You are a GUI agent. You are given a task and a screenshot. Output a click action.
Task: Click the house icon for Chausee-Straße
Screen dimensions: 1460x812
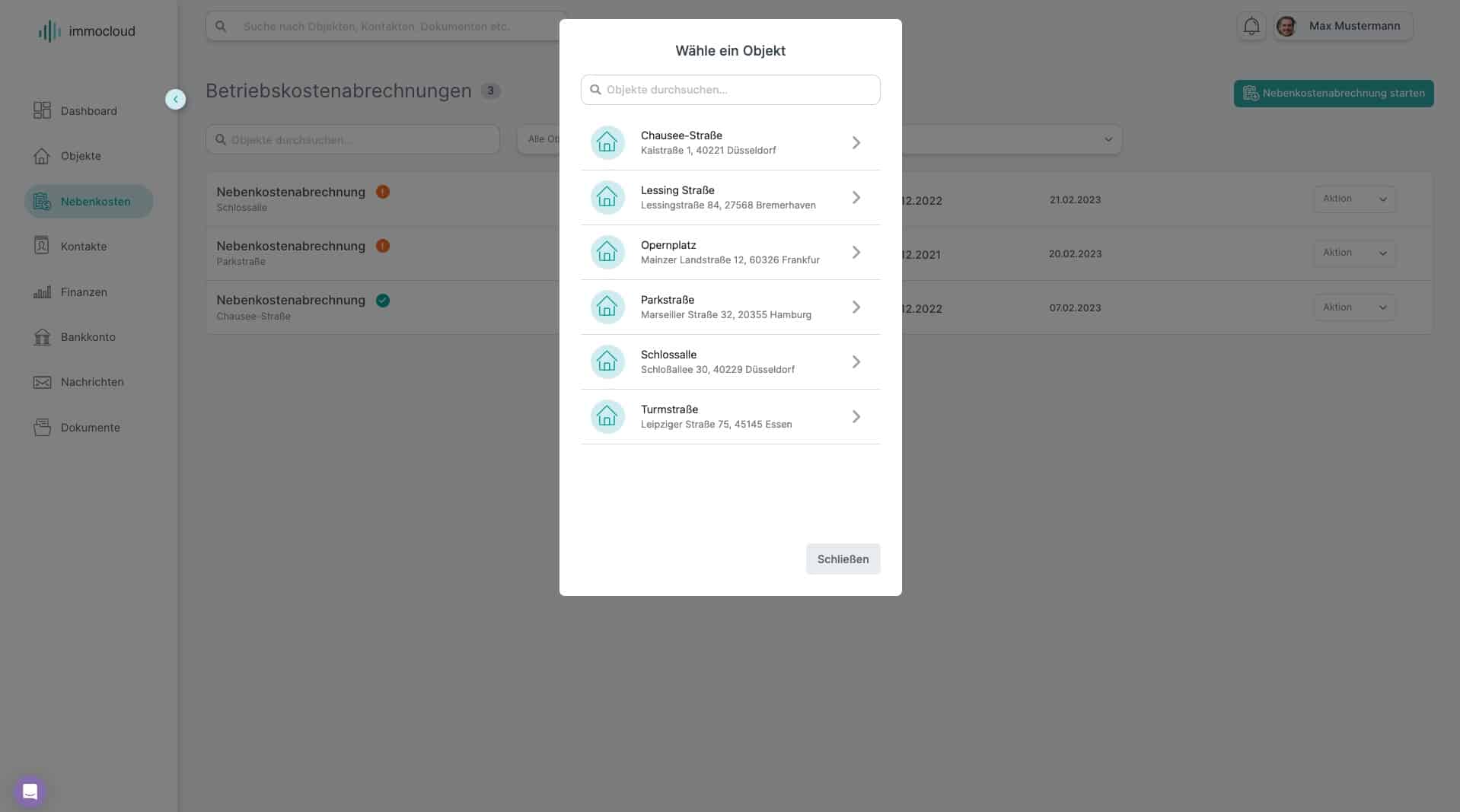coord(607,142)
